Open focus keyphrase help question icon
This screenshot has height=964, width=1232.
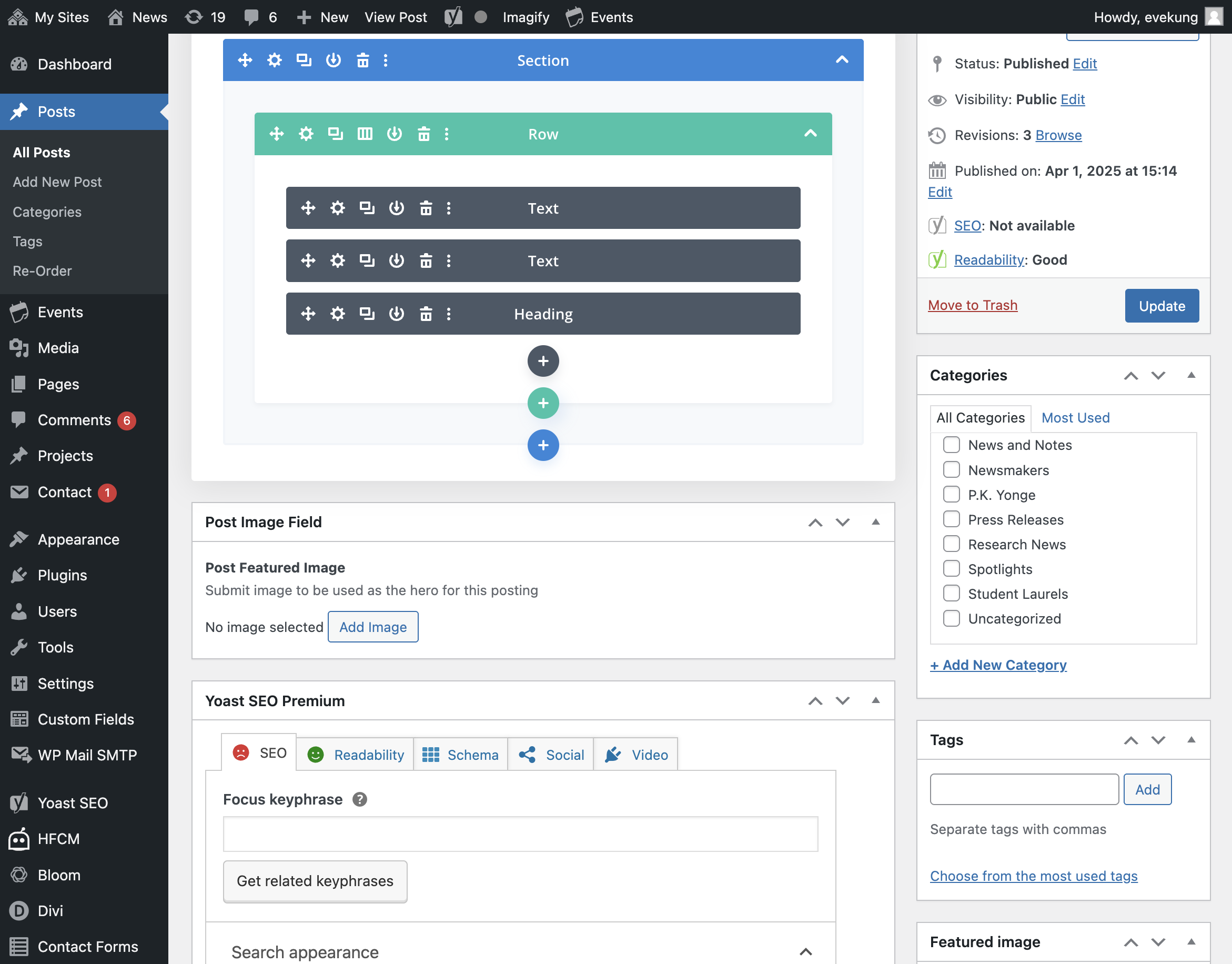(359, 799)
